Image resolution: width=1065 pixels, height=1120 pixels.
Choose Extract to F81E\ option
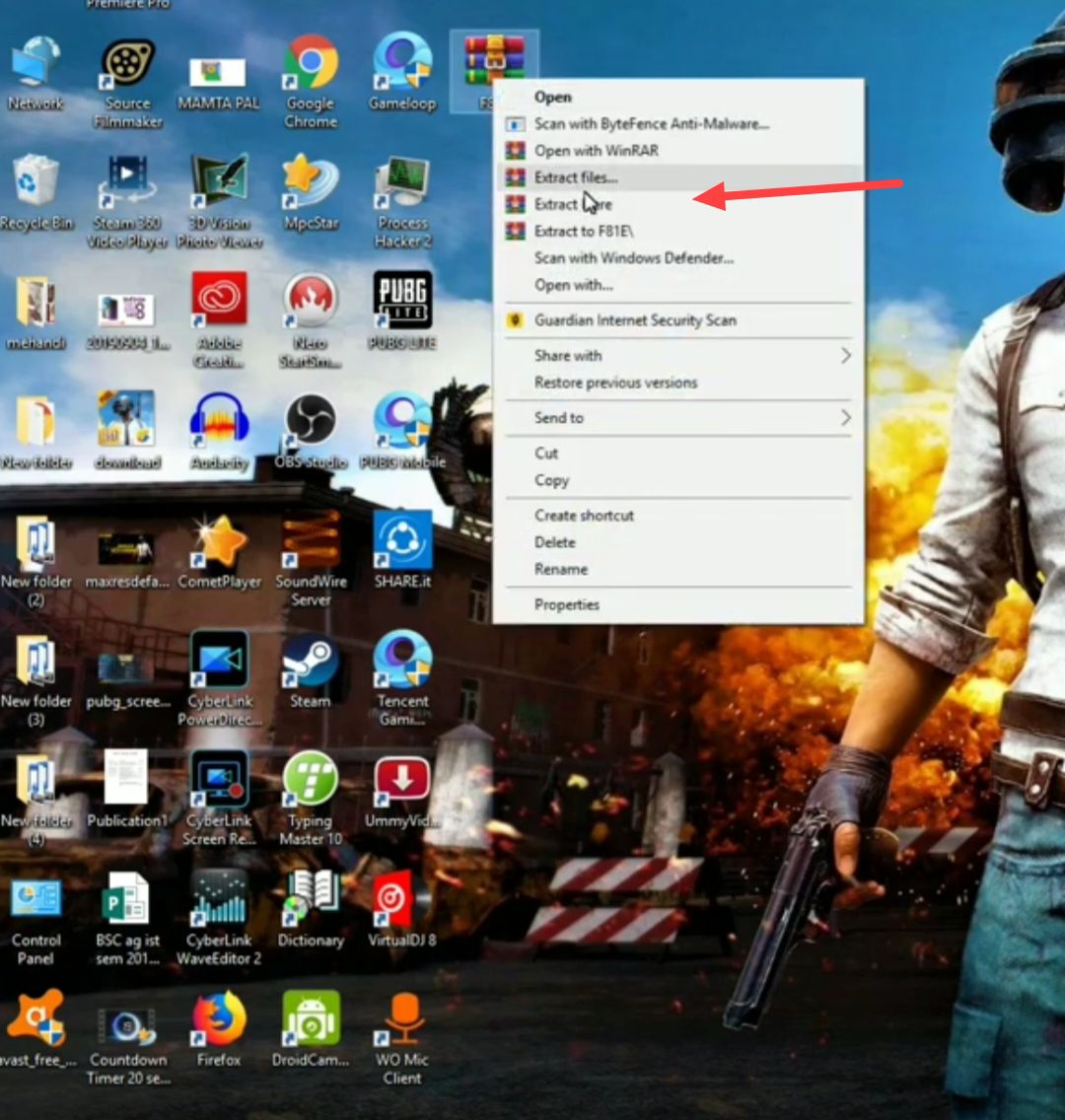pos(677,232)
